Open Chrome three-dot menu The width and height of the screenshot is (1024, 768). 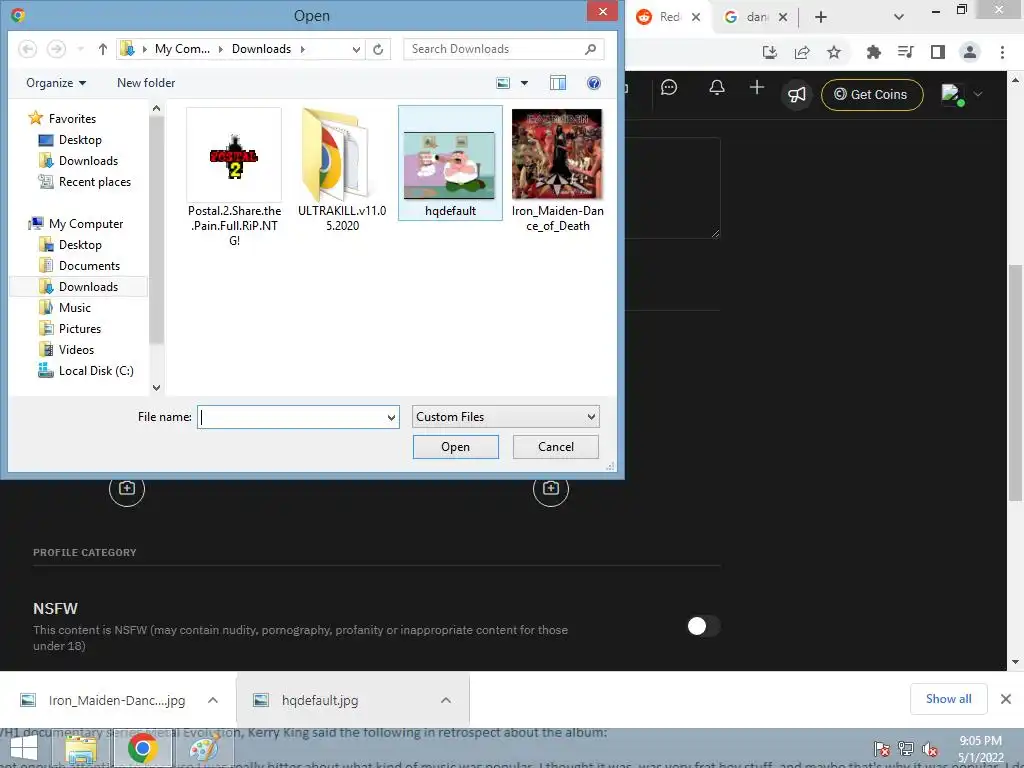tap(1002, 52)
